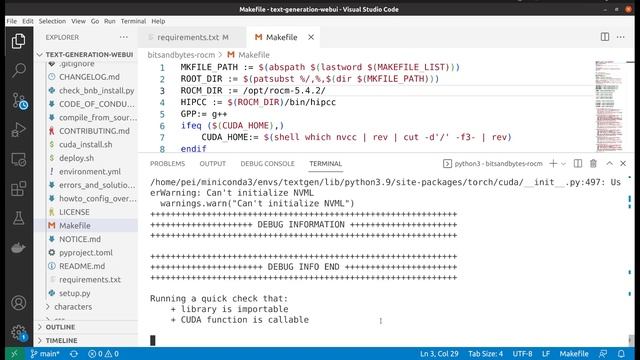Open environment.yml file
Viewport: 640px width, 360px height.
(x=90, y=171)
